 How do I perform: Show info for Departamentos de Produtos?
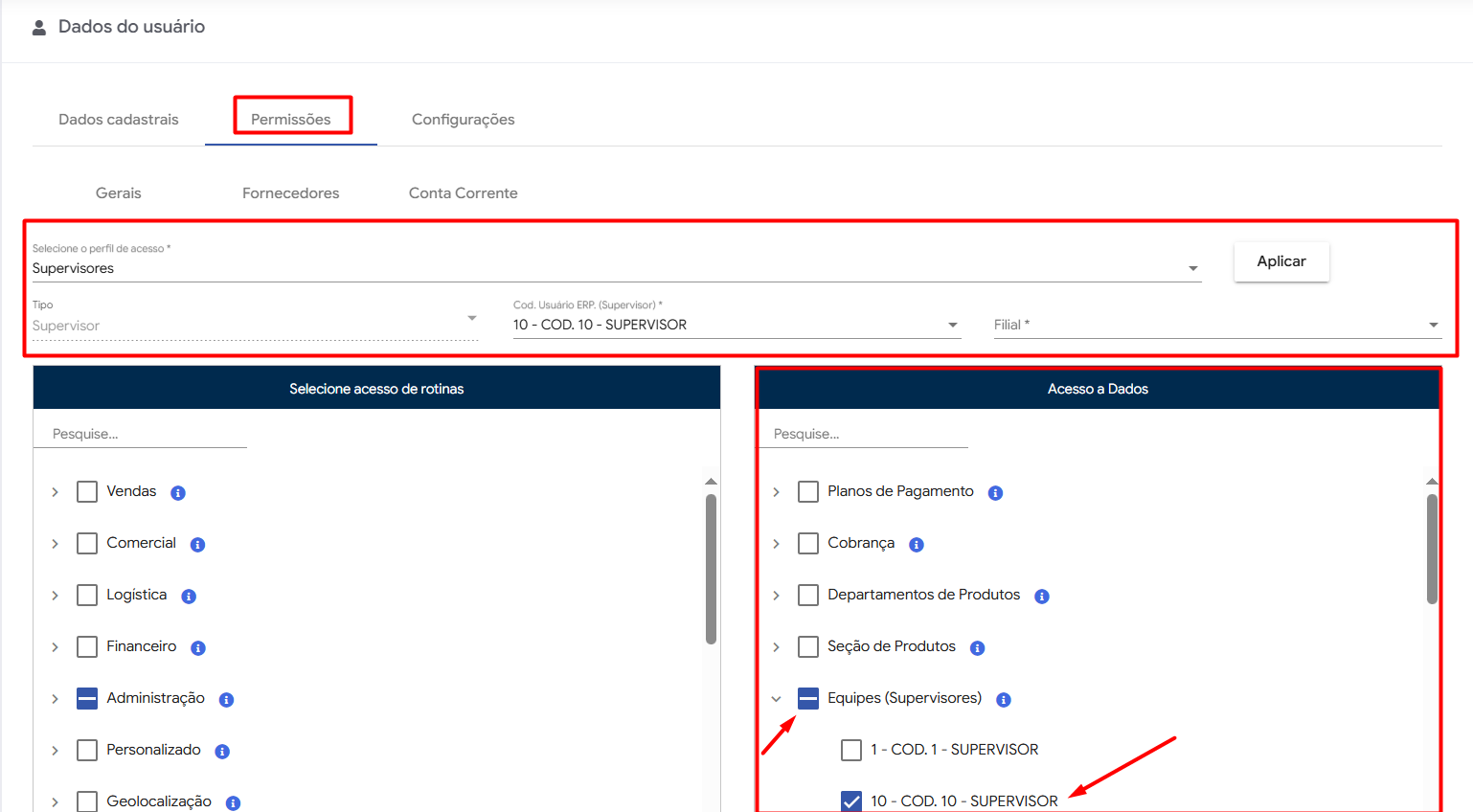pos(1042,597)
